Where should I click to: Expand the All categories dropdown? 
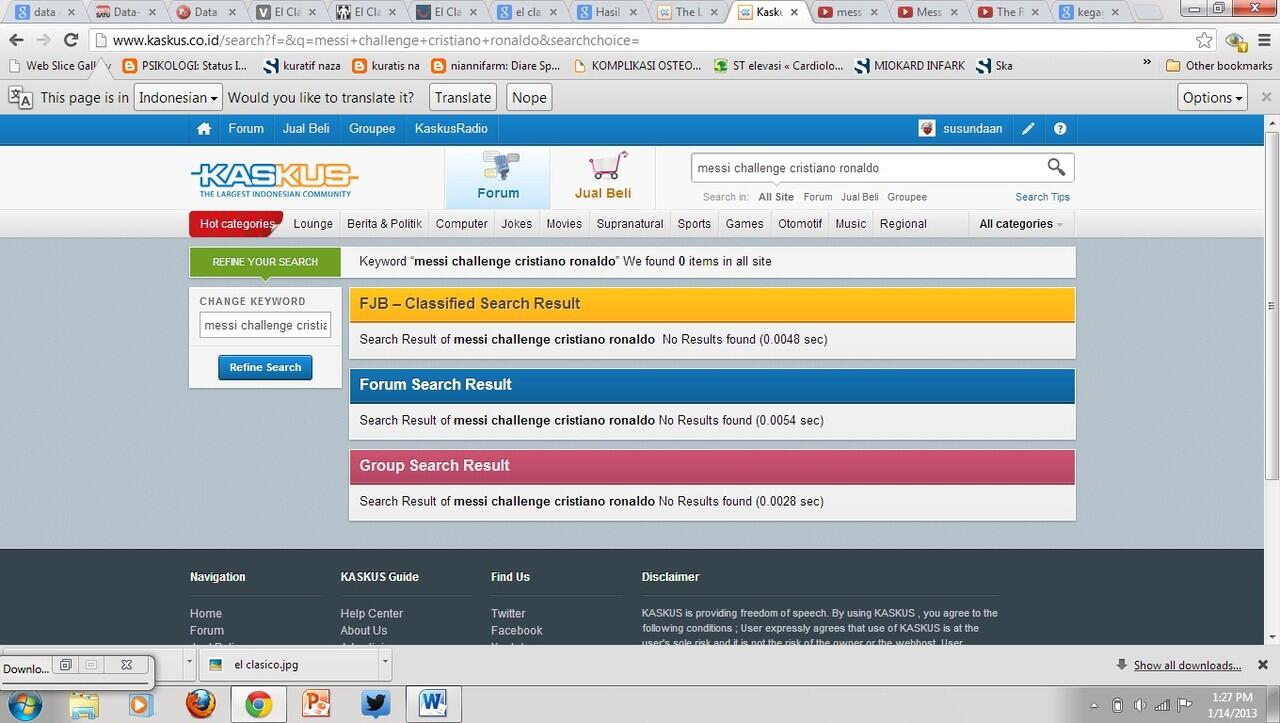pos(1021,224)
